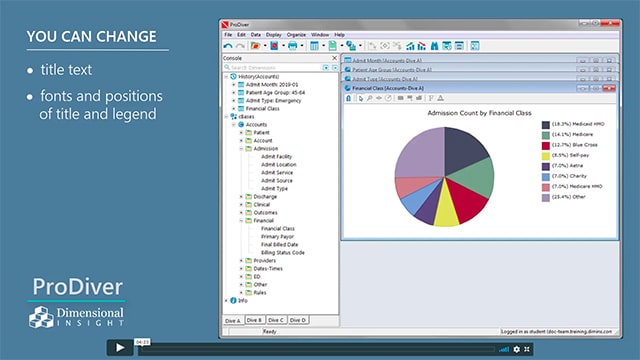
Task: Click the Info icon in console tree
Action: (233, 300)
